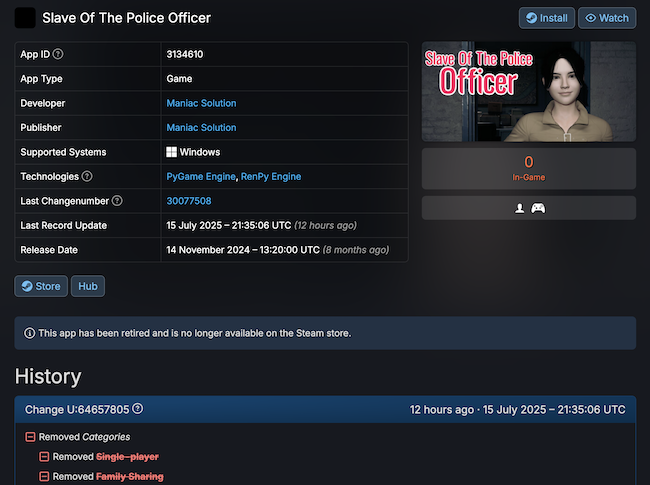Open the Store page button

coord(41,286)
